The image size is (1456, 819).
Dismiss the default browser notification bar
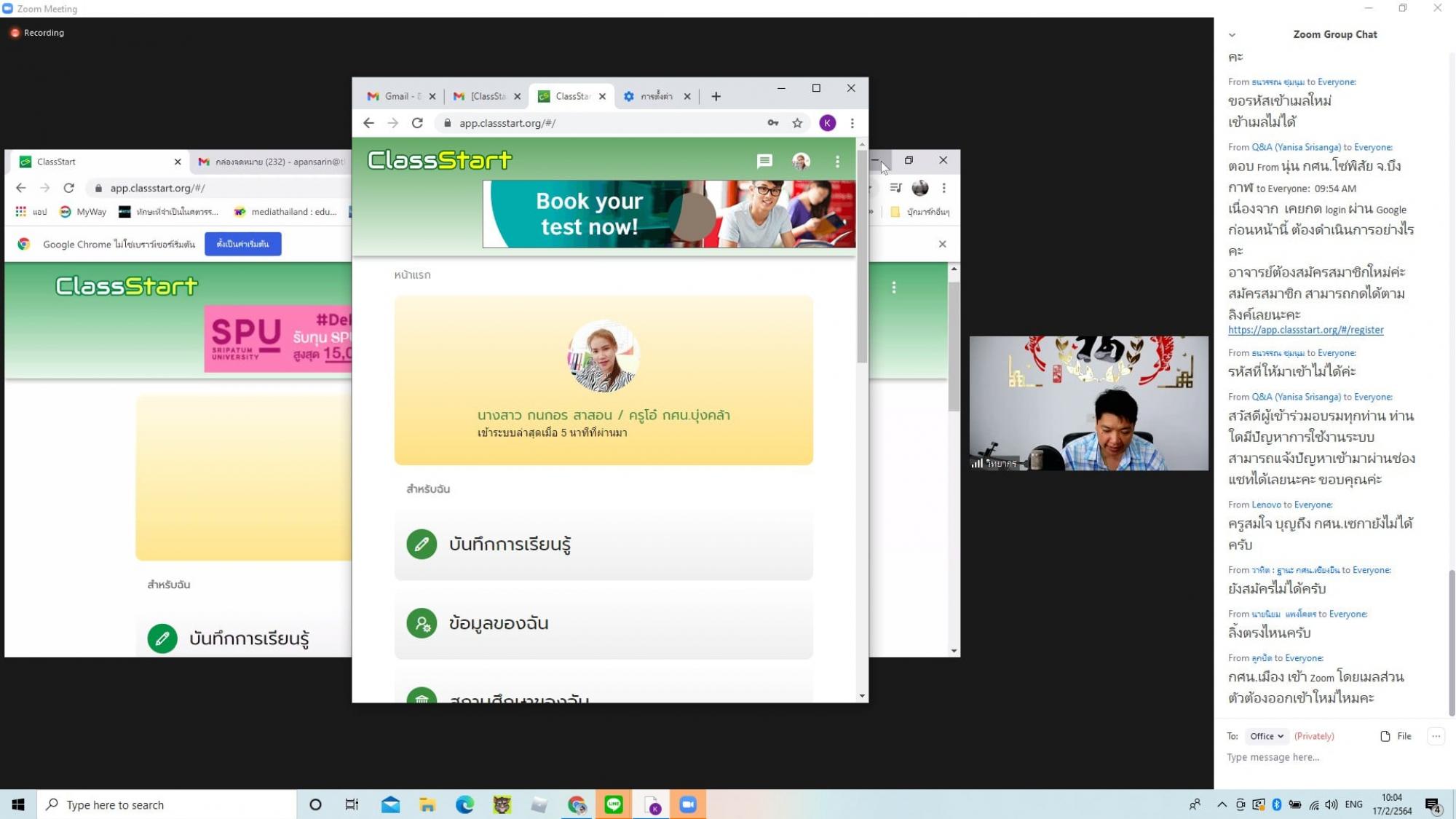click(942, 244)
